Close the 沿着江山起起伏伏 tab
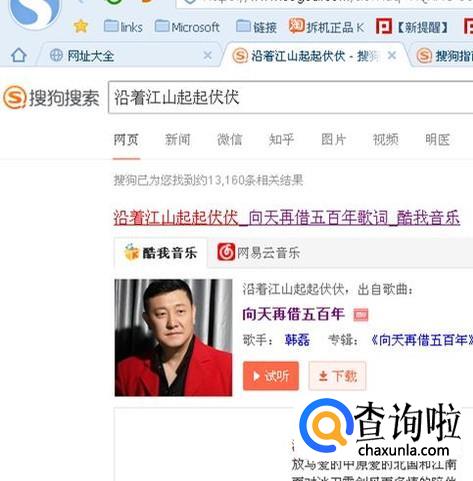The height and width of the screenshot is (481, 473). [x=392, y=55]
